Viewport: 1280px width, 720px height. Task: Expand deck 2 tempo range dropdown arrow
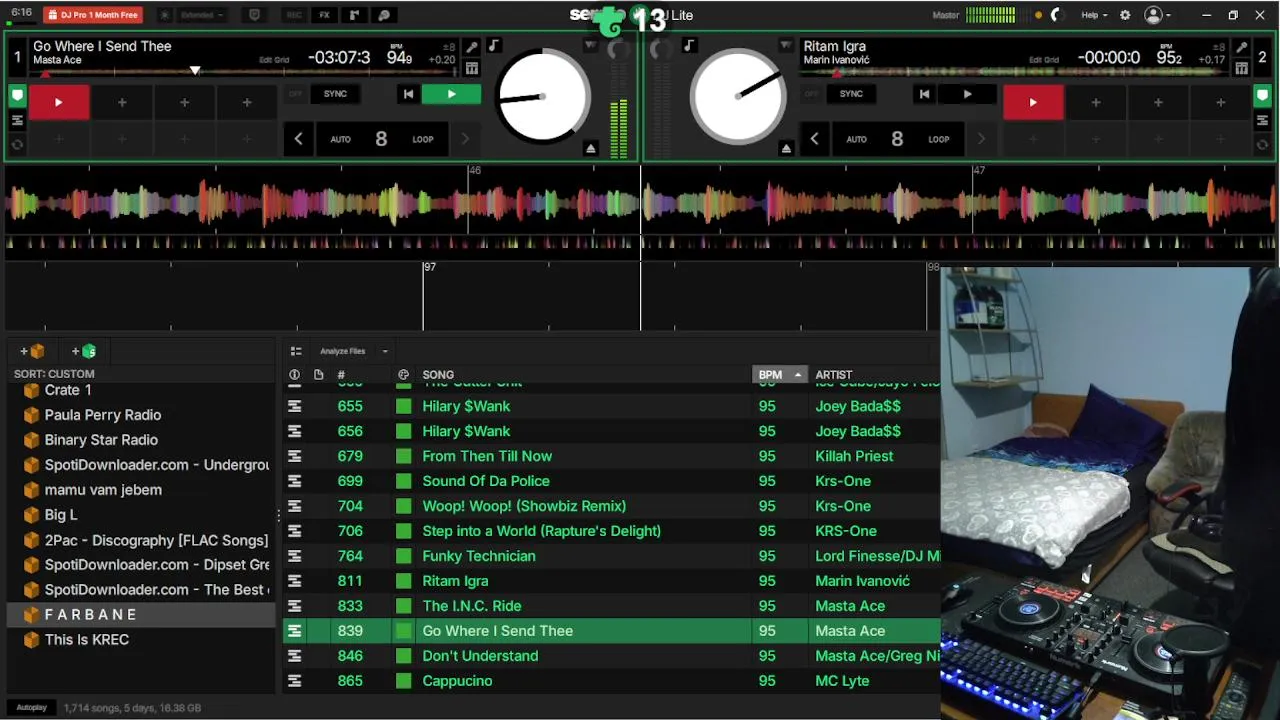[786, 46]
